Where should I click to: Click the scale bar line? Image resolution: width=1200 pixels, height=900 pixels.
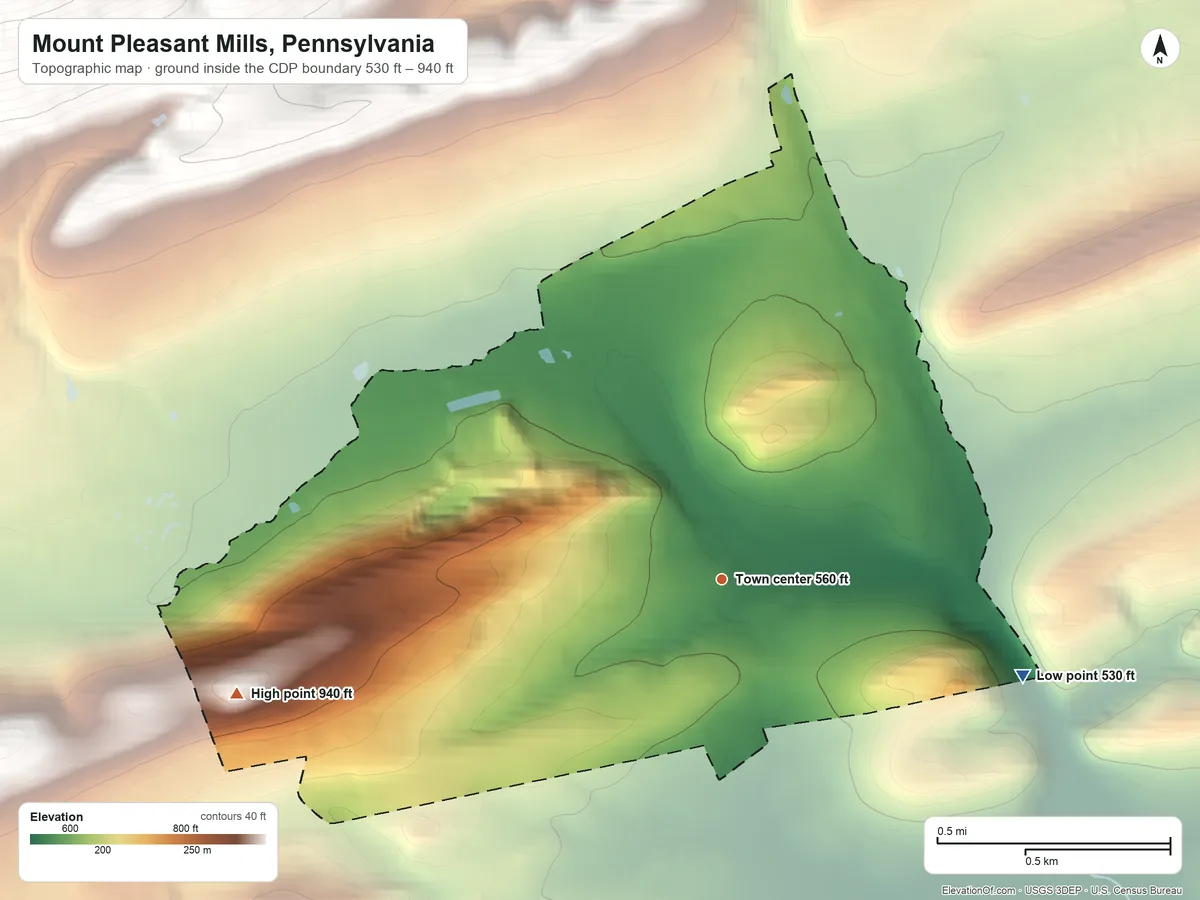click(x=1053, y=847)
